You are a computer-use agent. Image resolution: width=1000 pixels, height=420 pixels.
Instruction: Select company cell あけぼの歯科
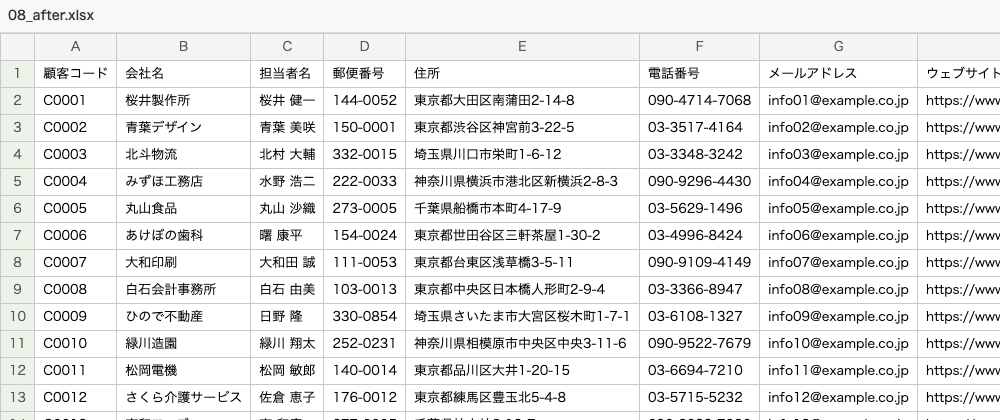(x=184, y=236)
